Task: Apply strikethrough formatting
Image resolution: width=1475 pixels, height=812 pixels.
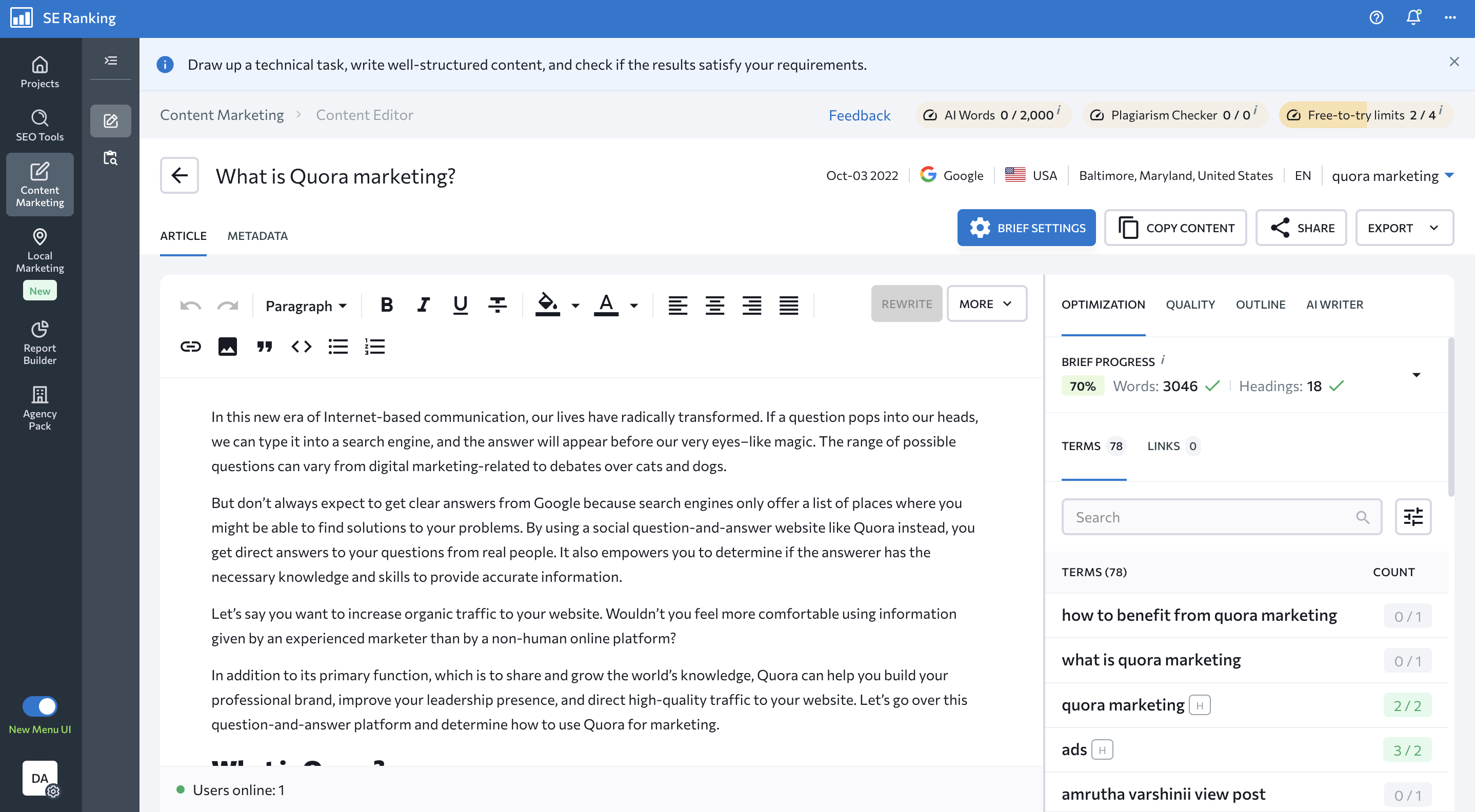Action: click(x=496, y=304)
